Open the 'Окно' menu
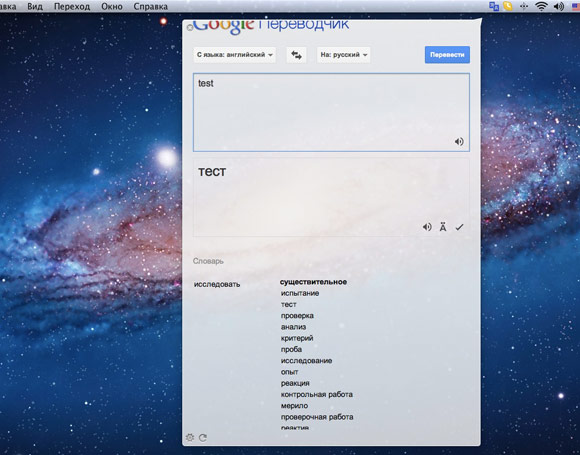This screenshot has height=455, width=580. pyautogui.click(x=112, y=6)
